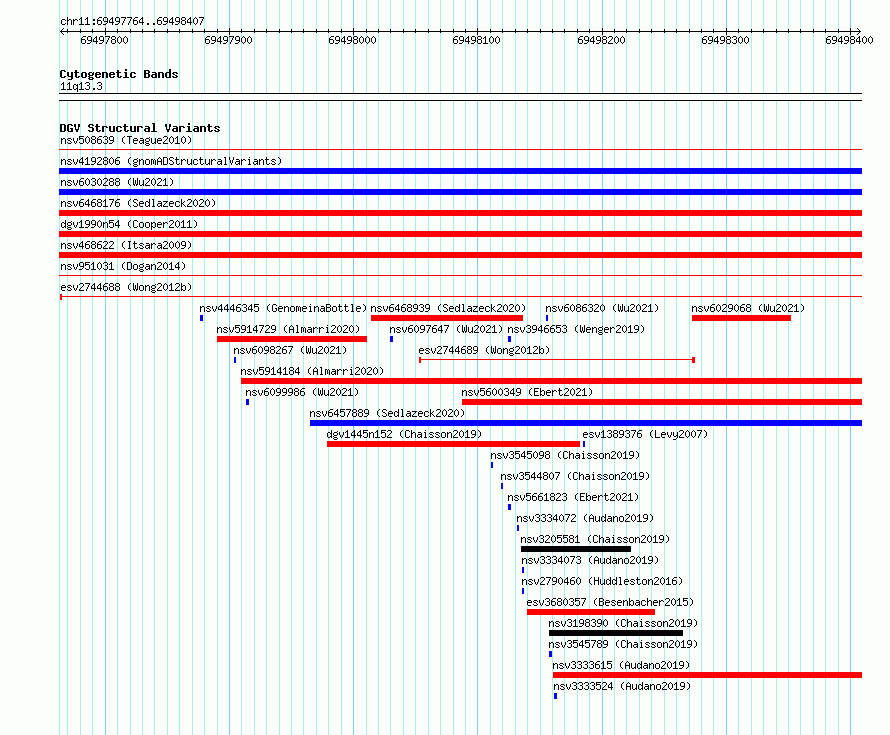Open nsv6097647 (Wu2021) label
Viewport: 890px width, 735px height.
(446, 329)
